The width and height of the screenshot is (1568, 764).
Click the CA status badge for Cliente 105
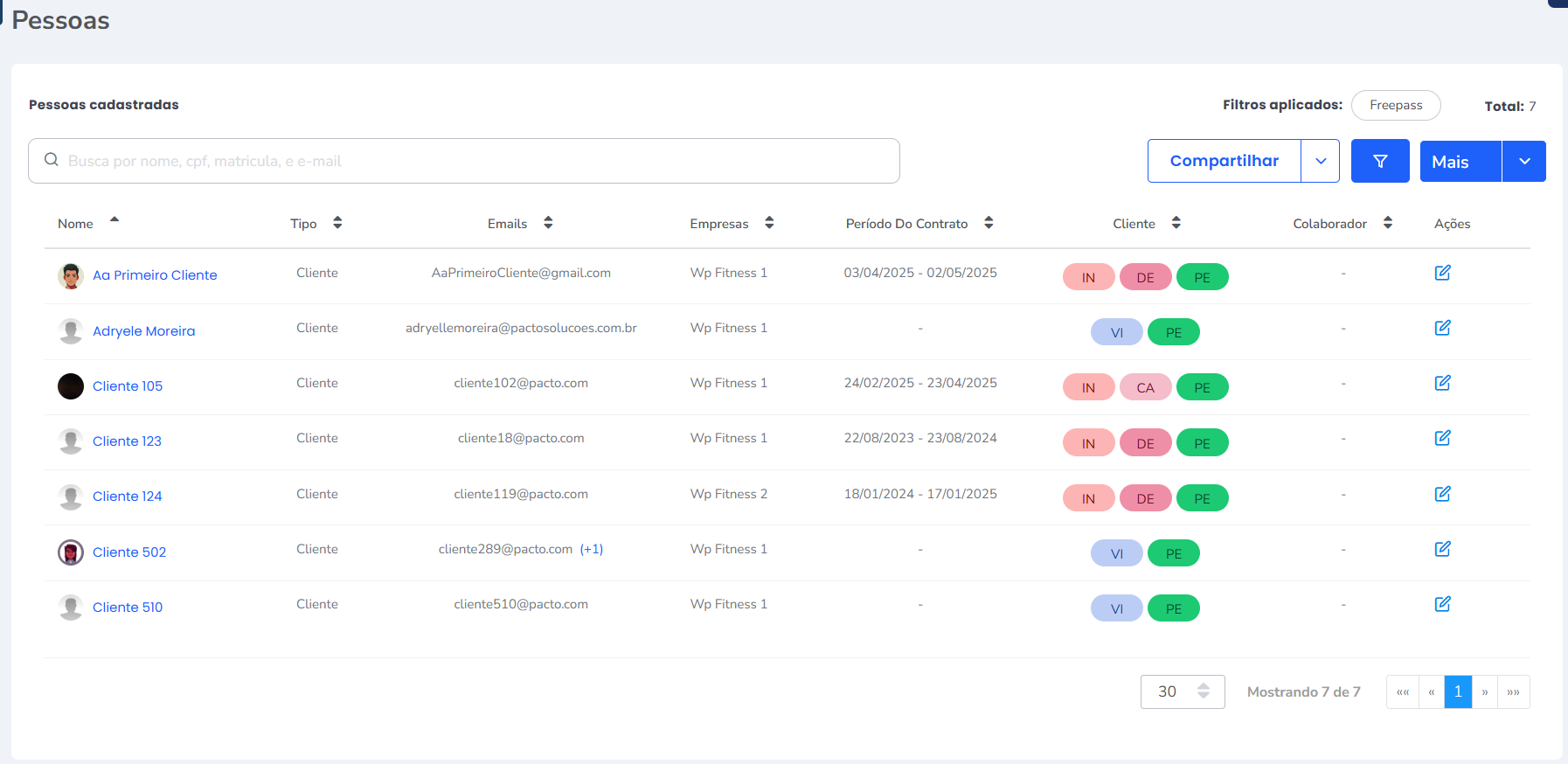[x=1145, y=387]
